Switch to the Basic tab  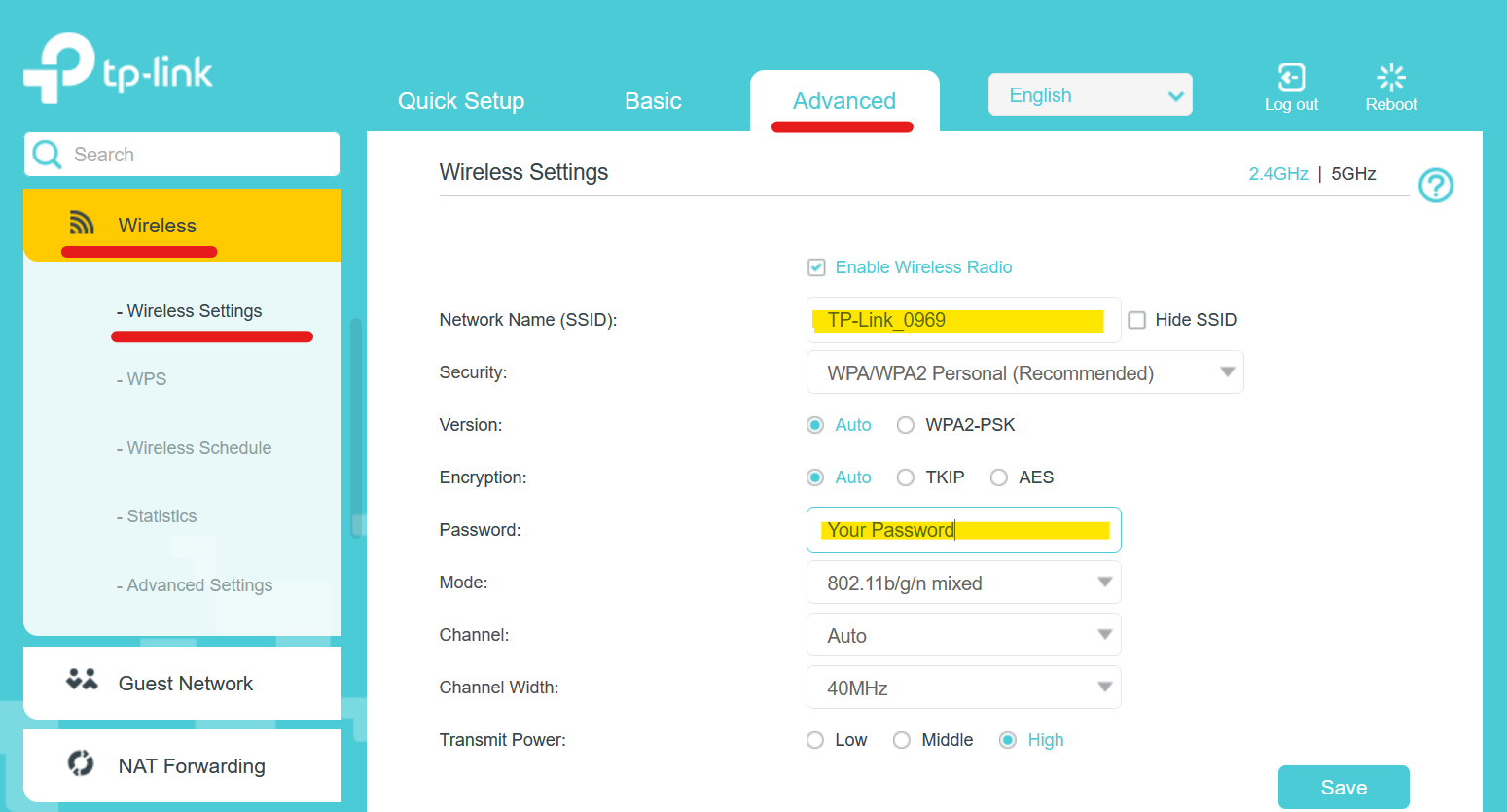[653, 100]
